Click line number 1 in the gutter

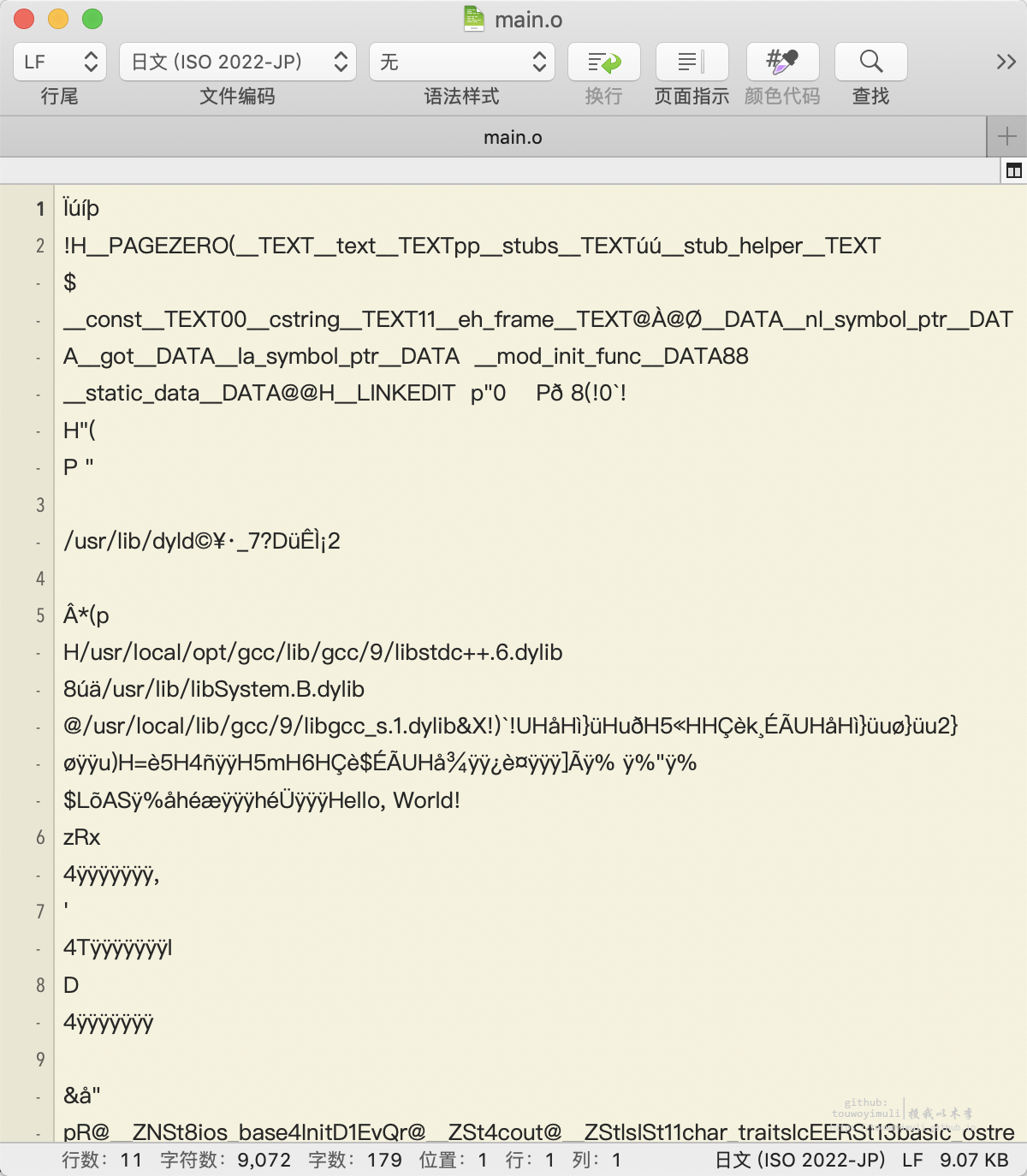[x=40, y=209]
